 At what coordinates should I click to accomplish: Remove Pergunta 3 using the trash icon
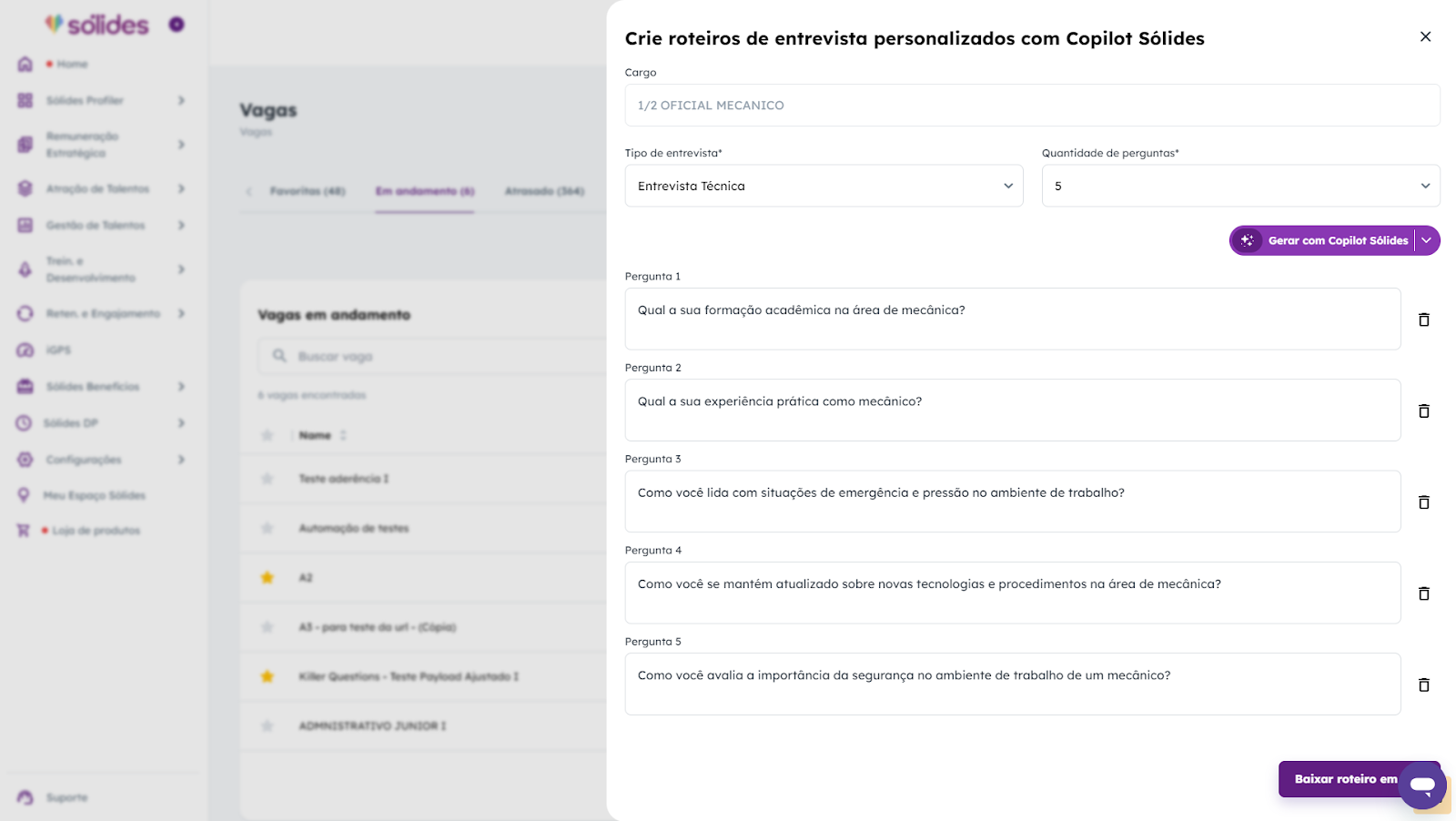point(1424,502)
